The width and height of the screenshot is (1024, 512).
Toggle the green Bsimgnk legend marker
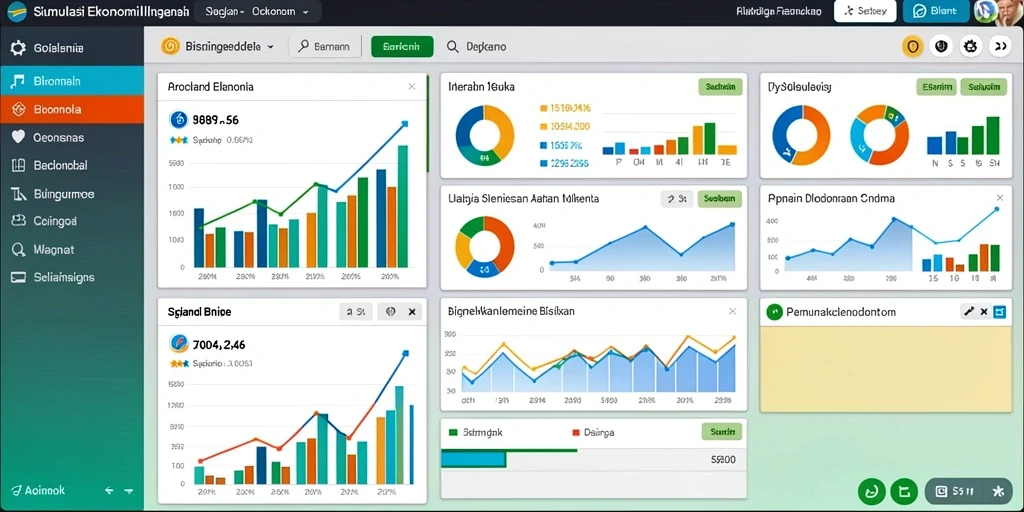pos(454,432)
